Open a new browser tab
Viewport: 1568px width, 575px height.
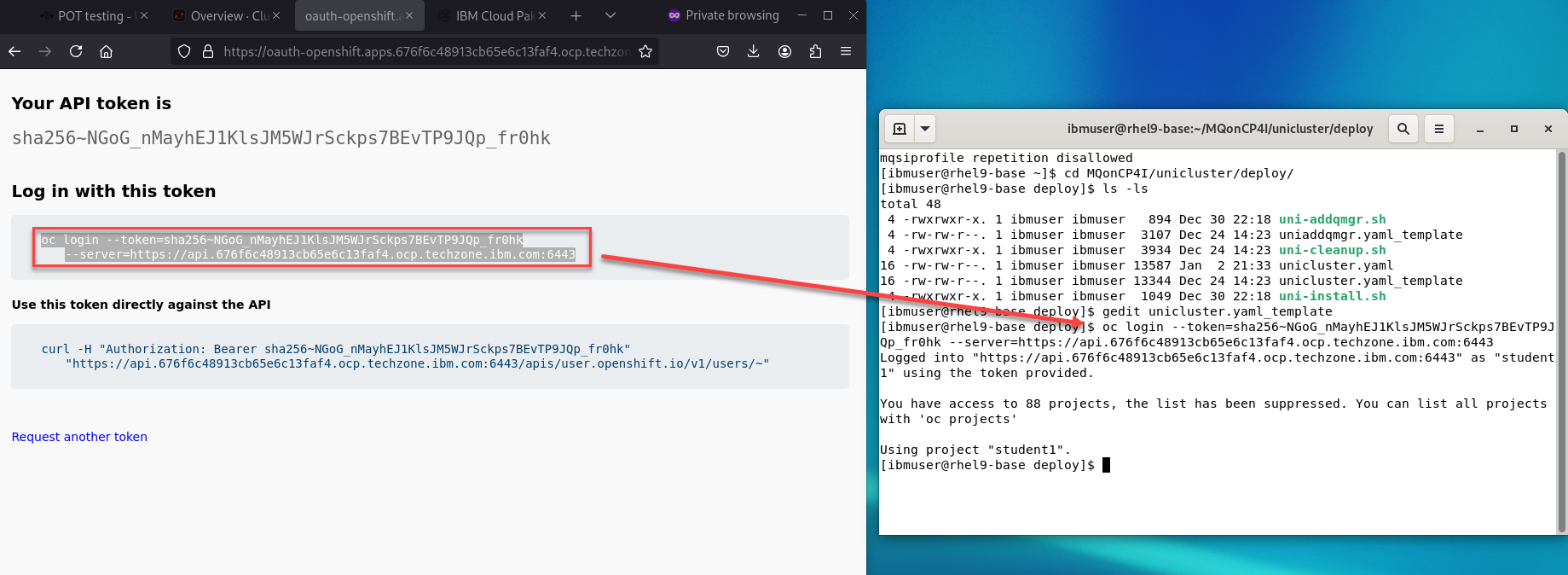[576, 15]
